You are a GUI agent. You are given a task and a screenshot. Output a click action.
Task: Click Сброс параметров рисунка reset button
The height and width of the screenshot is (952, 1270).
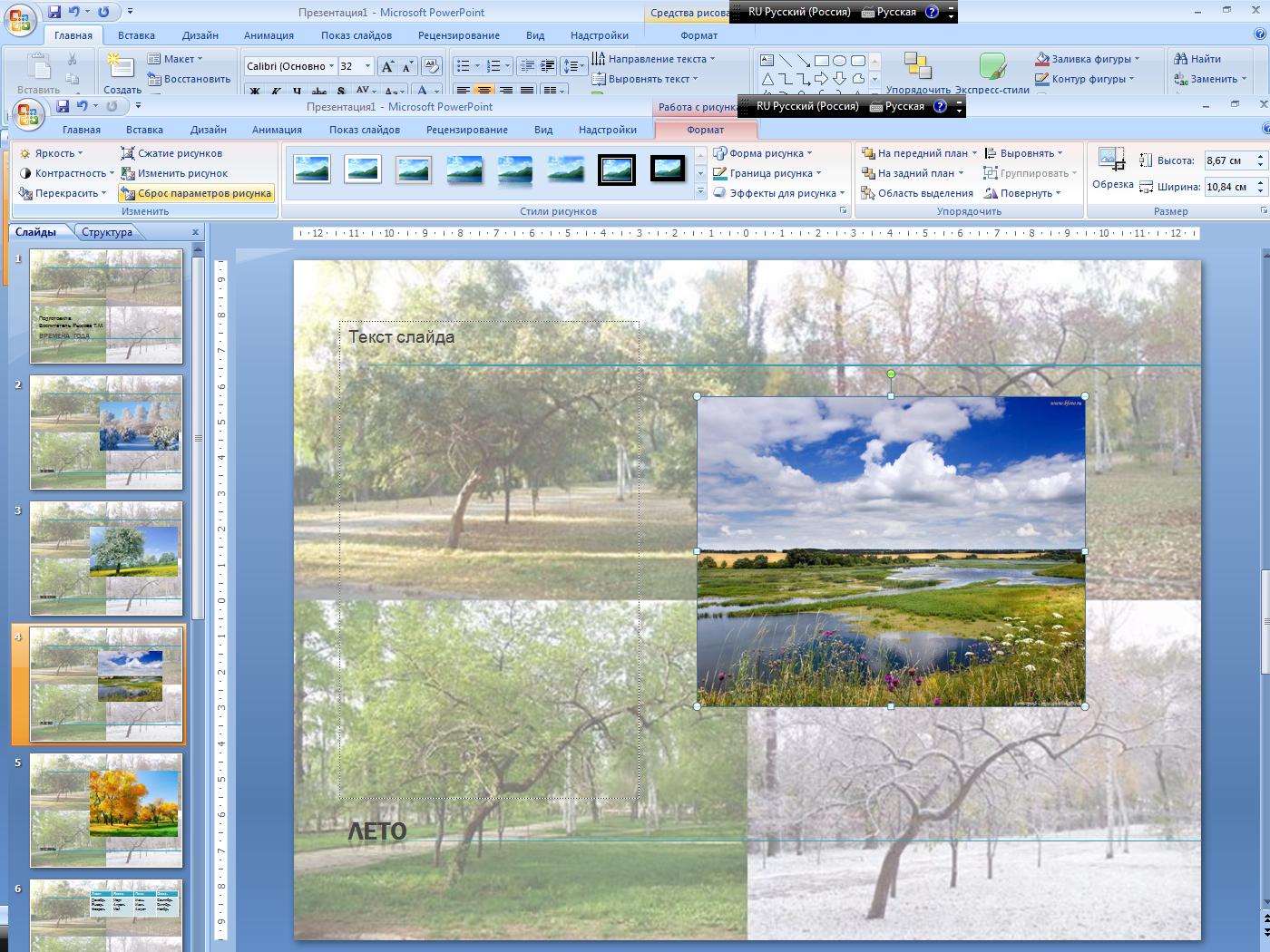pyautogui.click(x=196, y=193)
